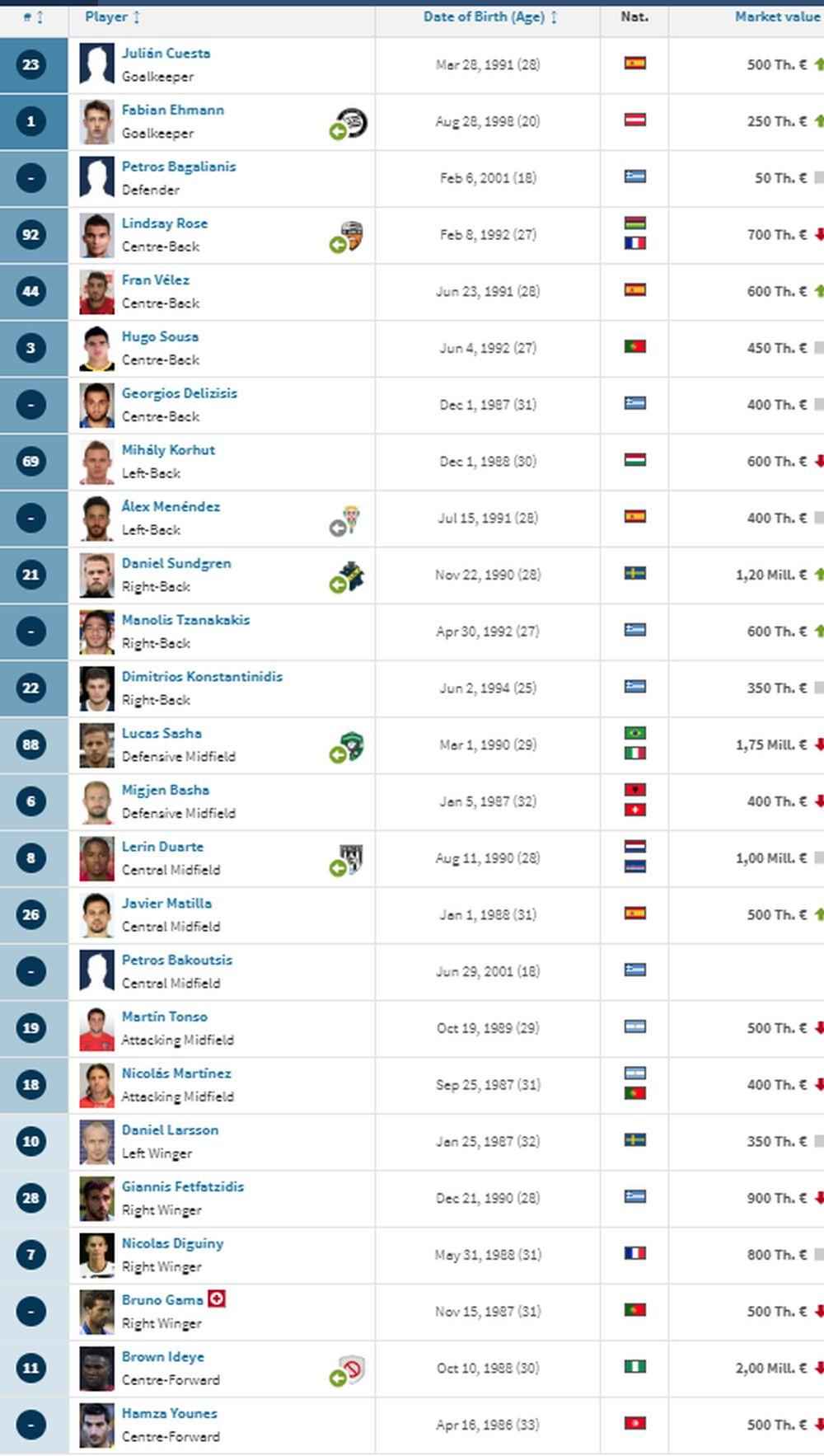Screen dimensions: 824x1456
Task: Click the Market value column header
Action: [x=776, y=16]
